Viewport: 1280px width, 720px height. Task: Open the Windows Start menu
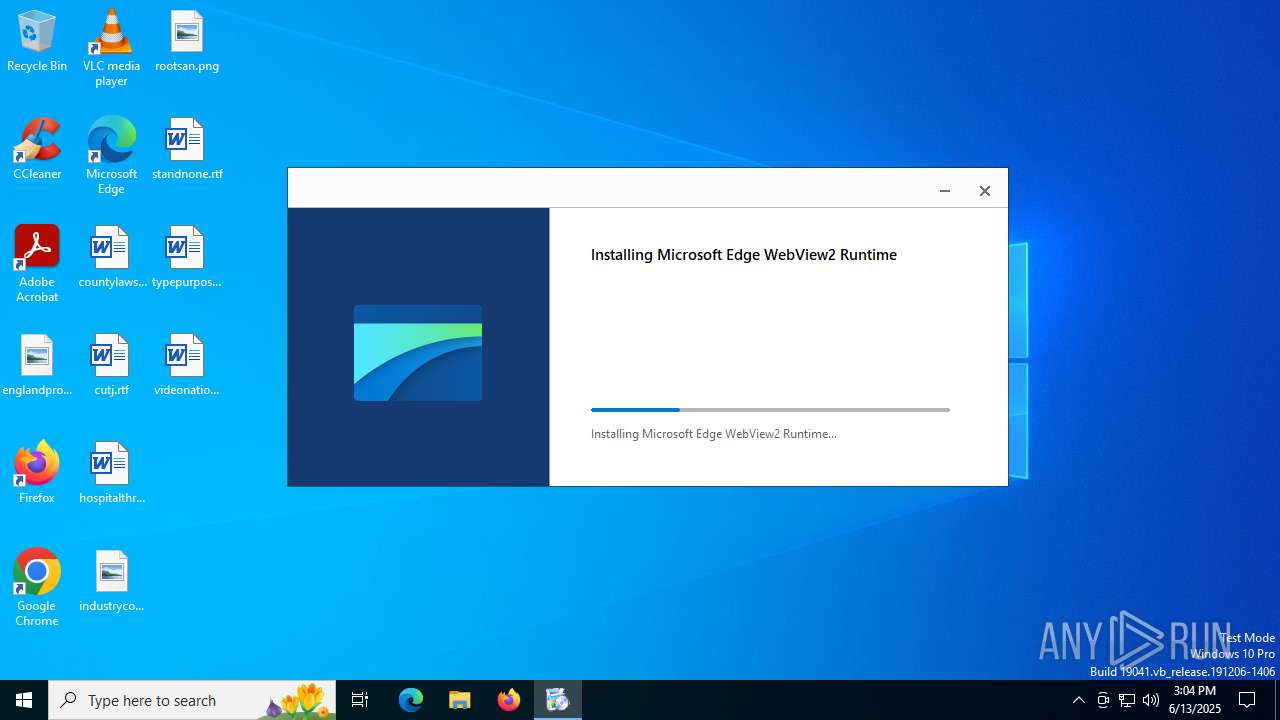click(x=24, y=700)
